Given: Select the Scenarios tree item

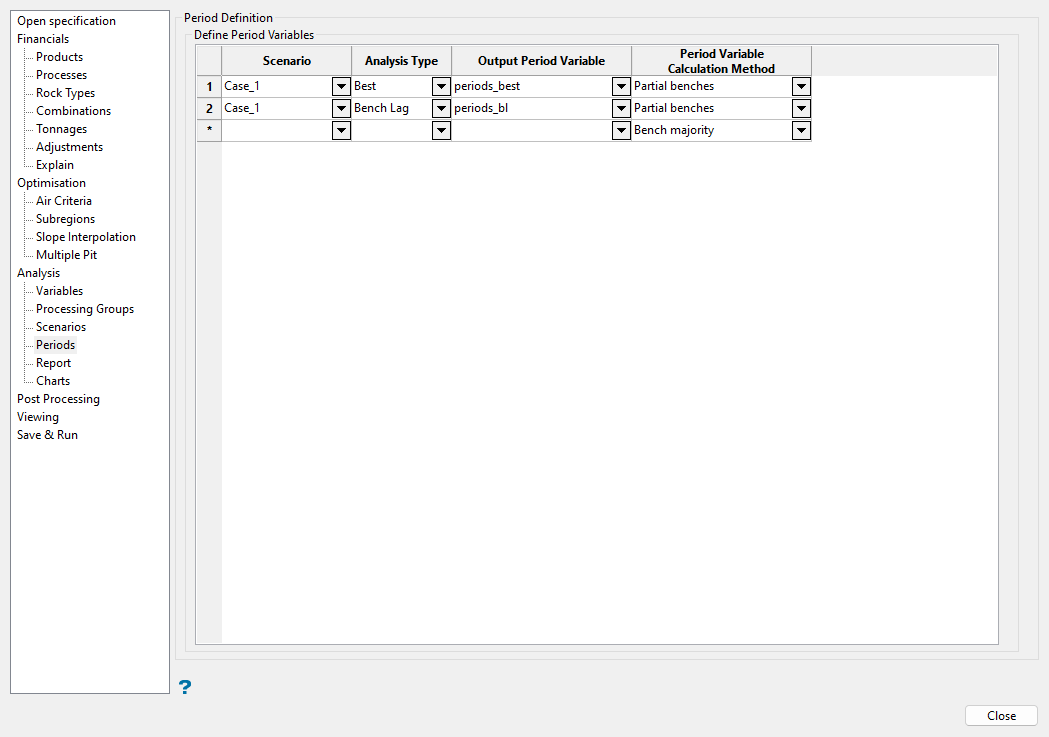Looking at the screenshot, I should point(61,327).
